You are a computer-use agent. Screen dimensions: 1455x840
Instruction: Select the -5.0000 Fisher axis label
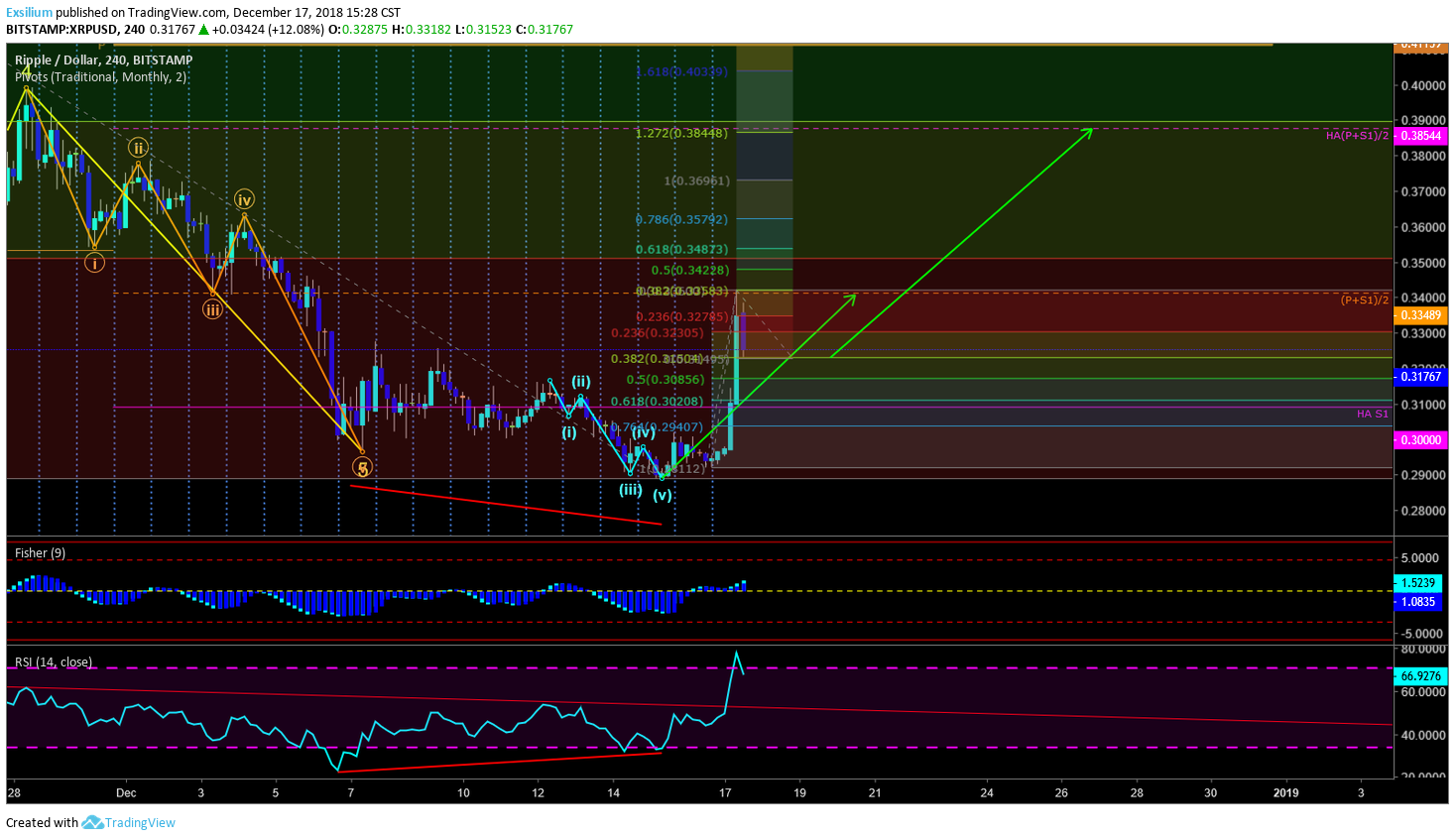click(1419, 634)
